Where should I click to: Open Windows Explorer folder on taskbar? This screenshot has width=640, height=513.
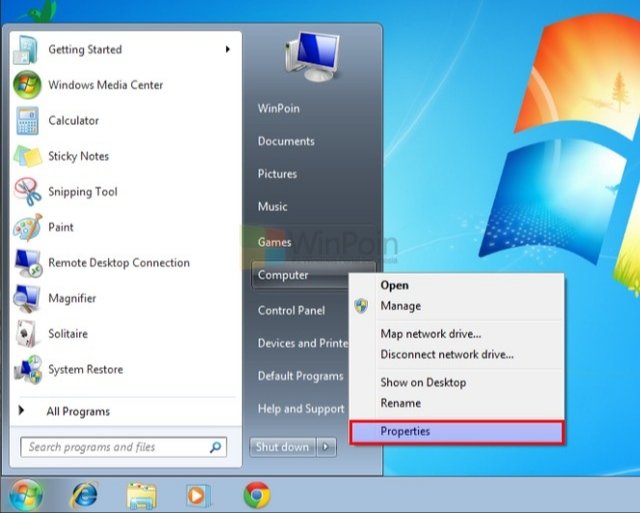141,495
